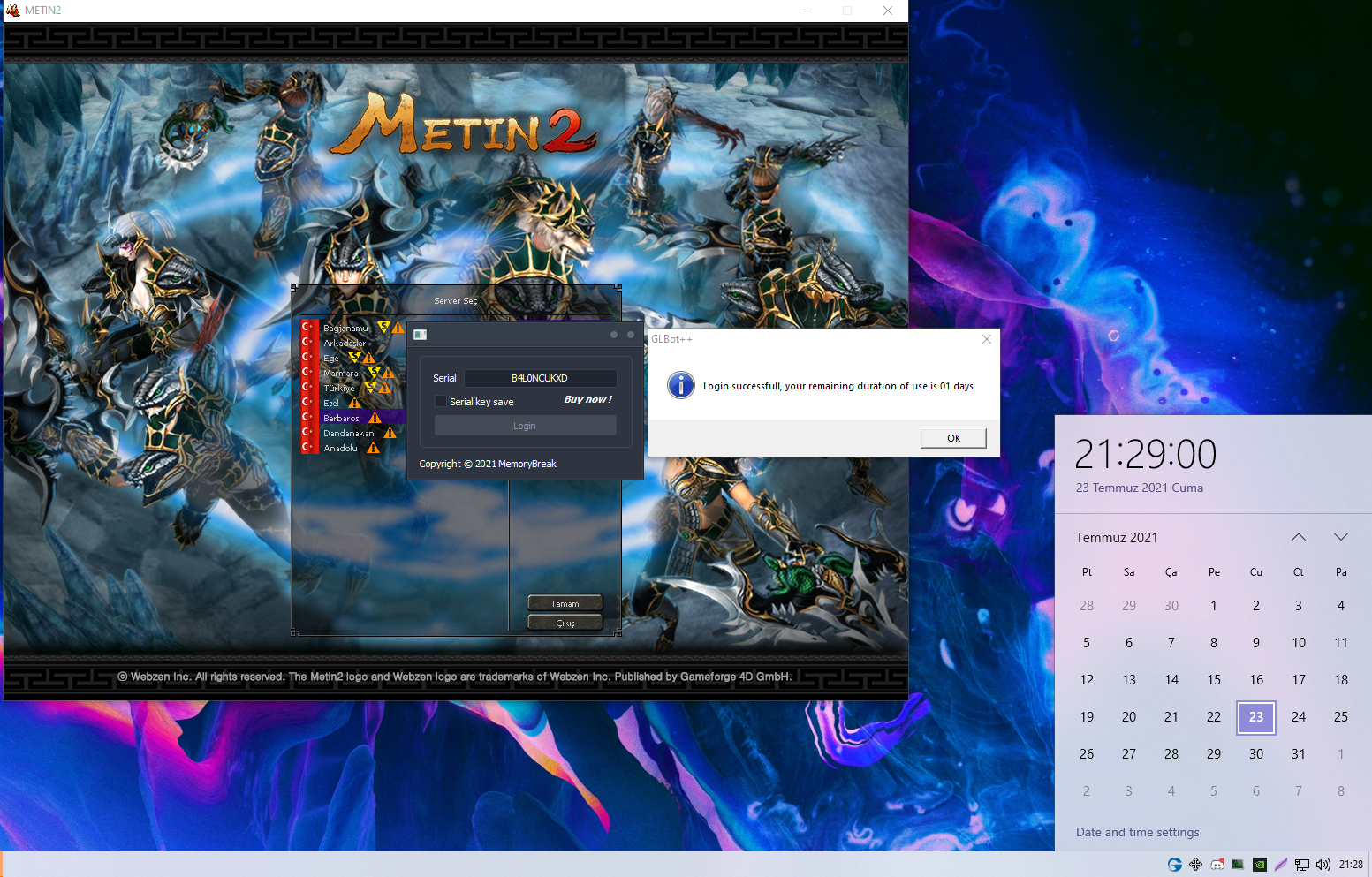Click the Çıkış button

pyautogui.click(x=565, y=623)
